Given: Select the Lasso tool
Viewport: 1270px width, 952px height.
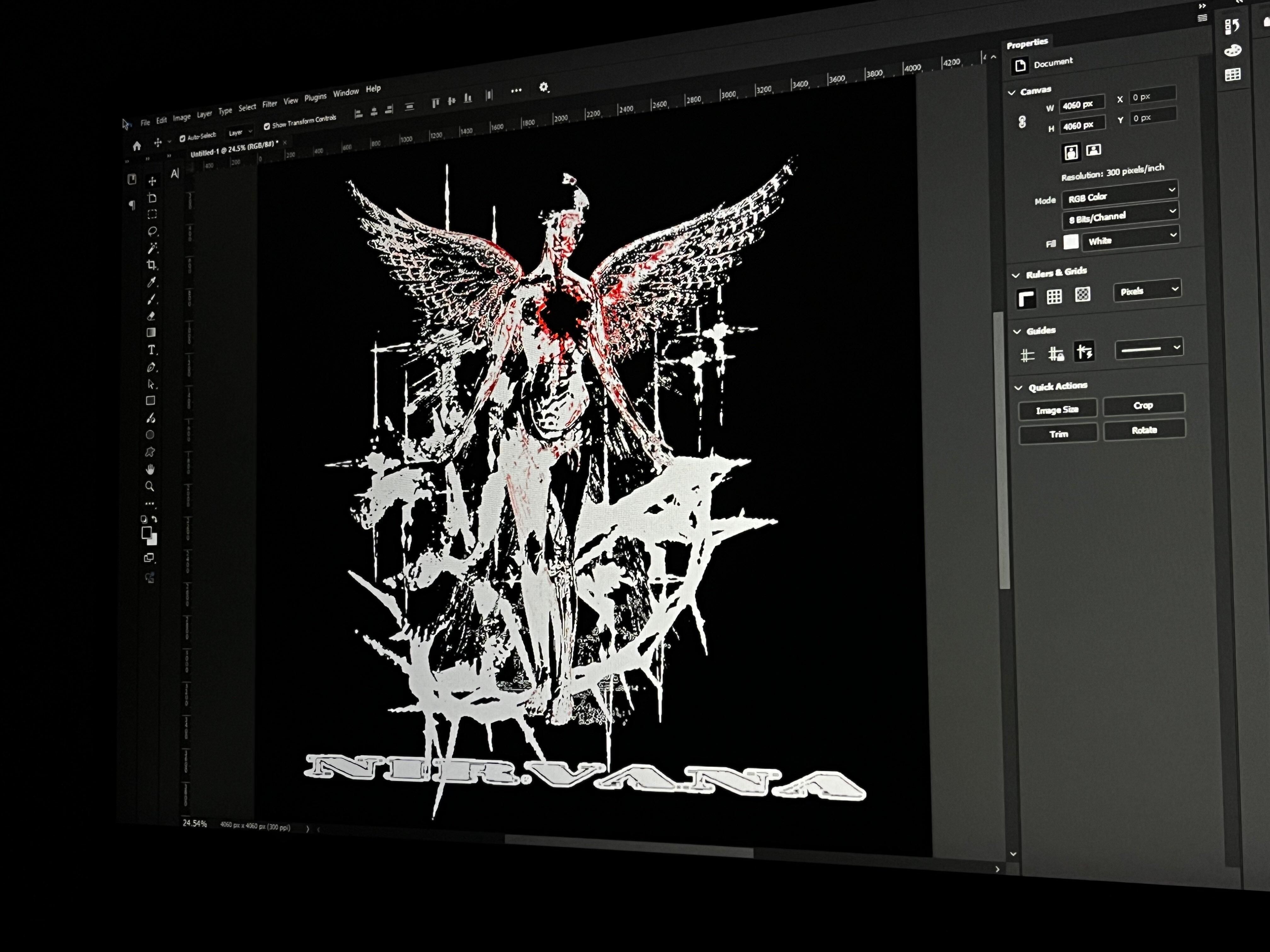Looking at the screenshot, I should coord(152,231).
